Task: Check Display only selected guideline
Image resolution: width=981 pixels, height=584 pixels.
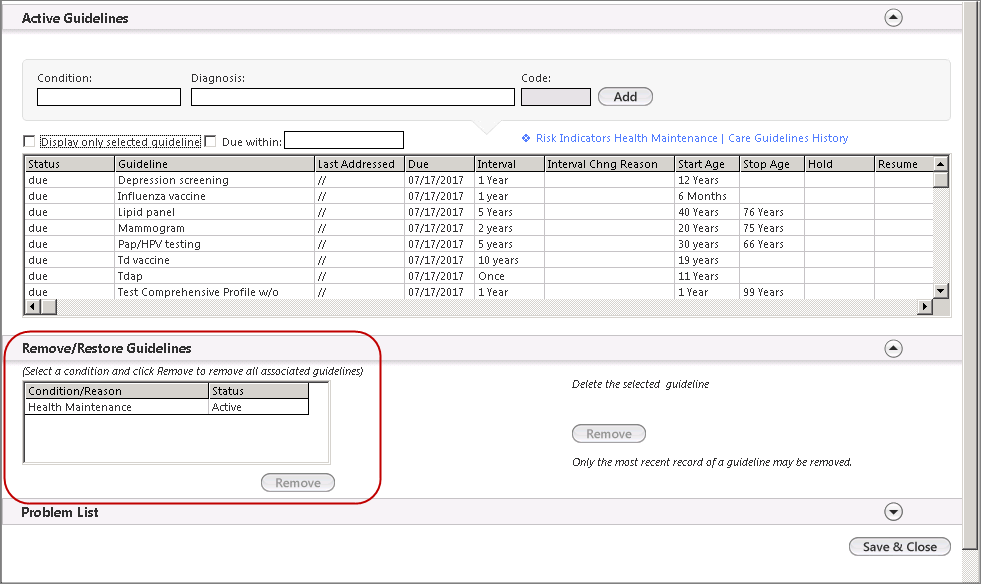Action: 29,141
